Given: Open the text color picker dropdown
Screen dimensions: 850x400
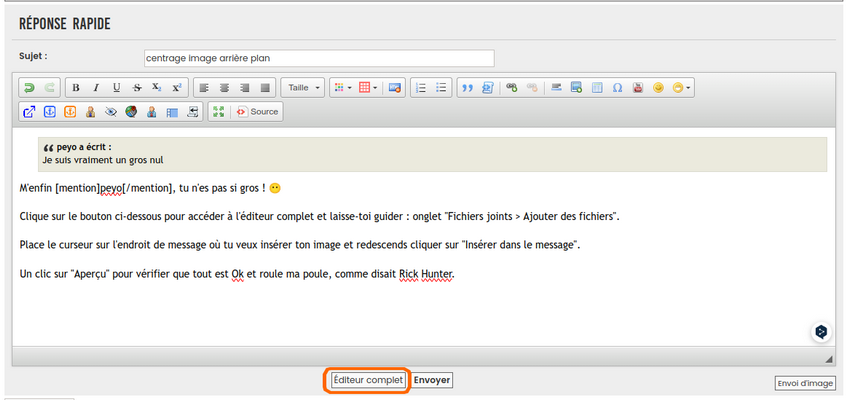Looking at the screenshot, I should (x=342, y=88).
